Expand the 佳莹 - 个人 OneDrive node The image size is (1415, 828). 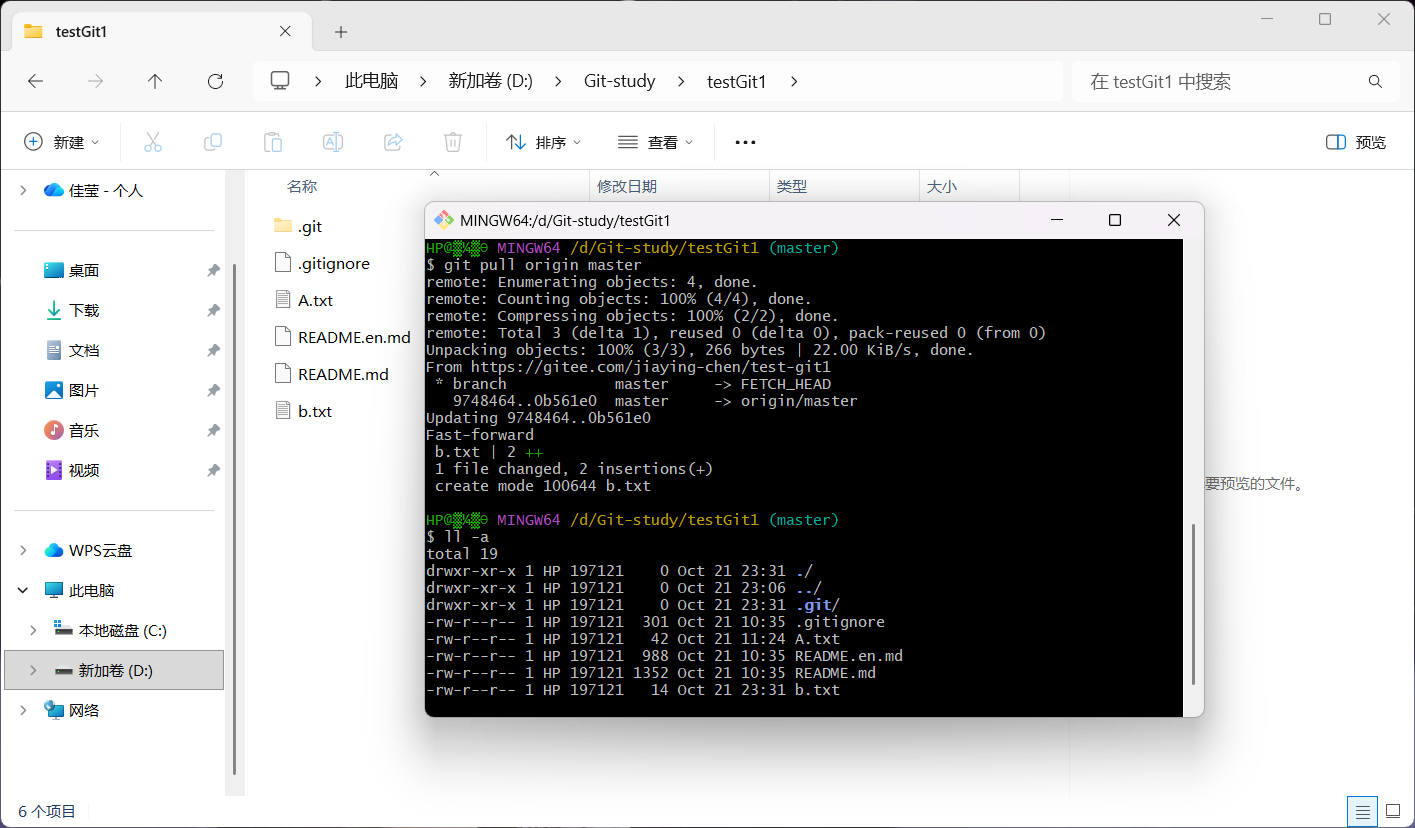[x=23, y=190]
